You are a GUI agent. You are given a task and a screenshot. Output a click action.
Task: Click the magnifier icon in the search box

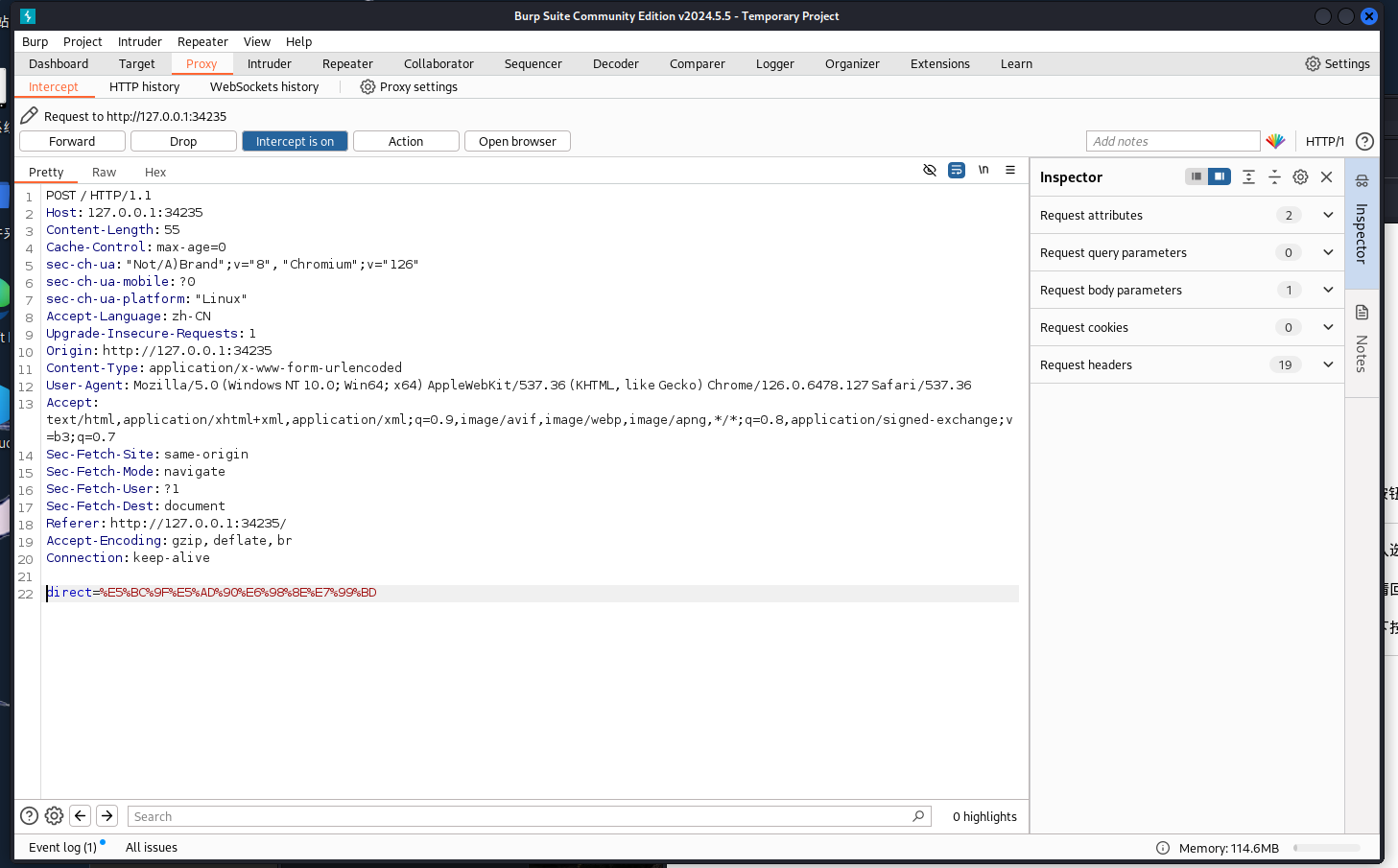tap(918, 815)
